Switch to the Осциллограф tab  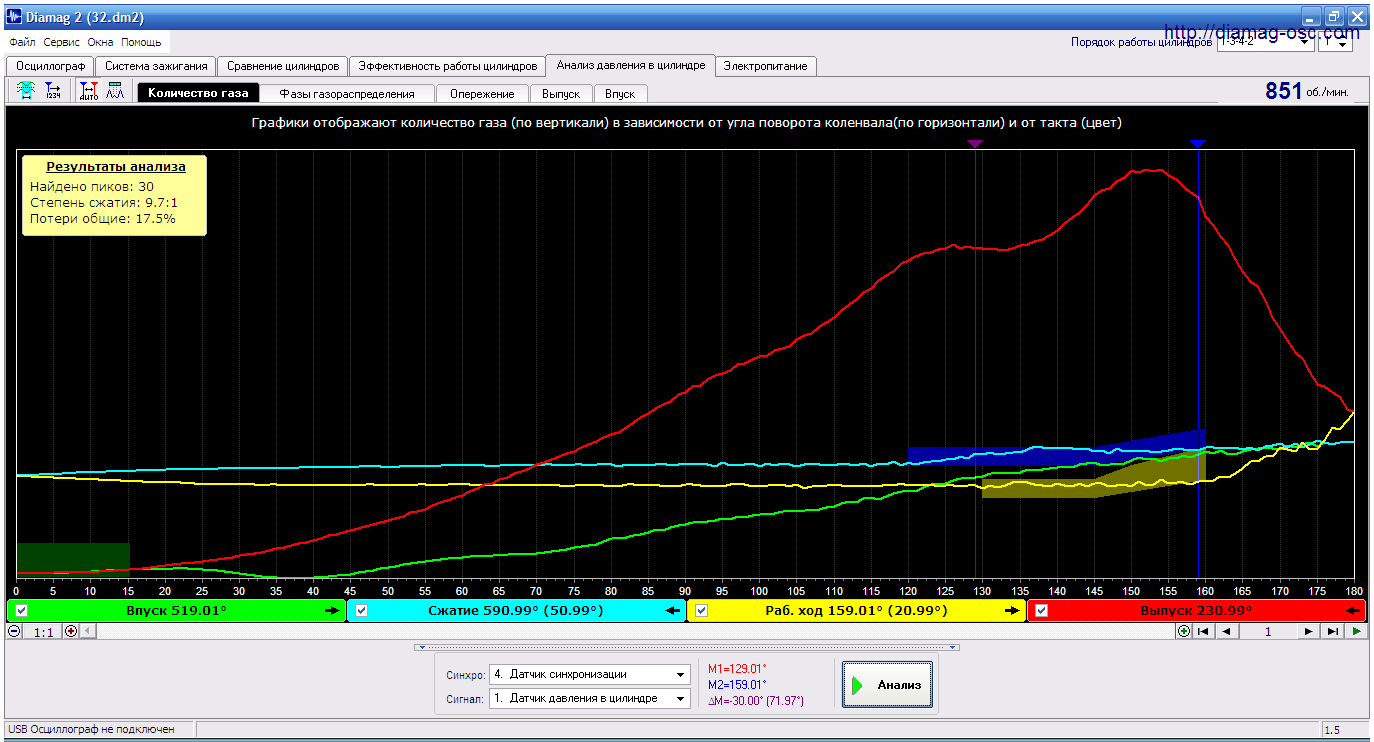(x=51, y=66)
